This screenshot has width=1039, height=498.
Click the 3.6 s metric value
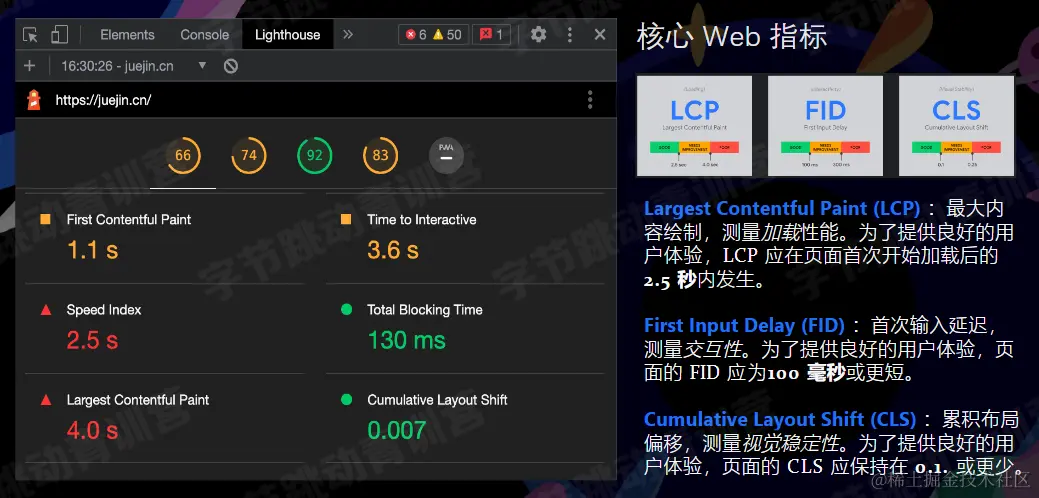click(393, 250)
